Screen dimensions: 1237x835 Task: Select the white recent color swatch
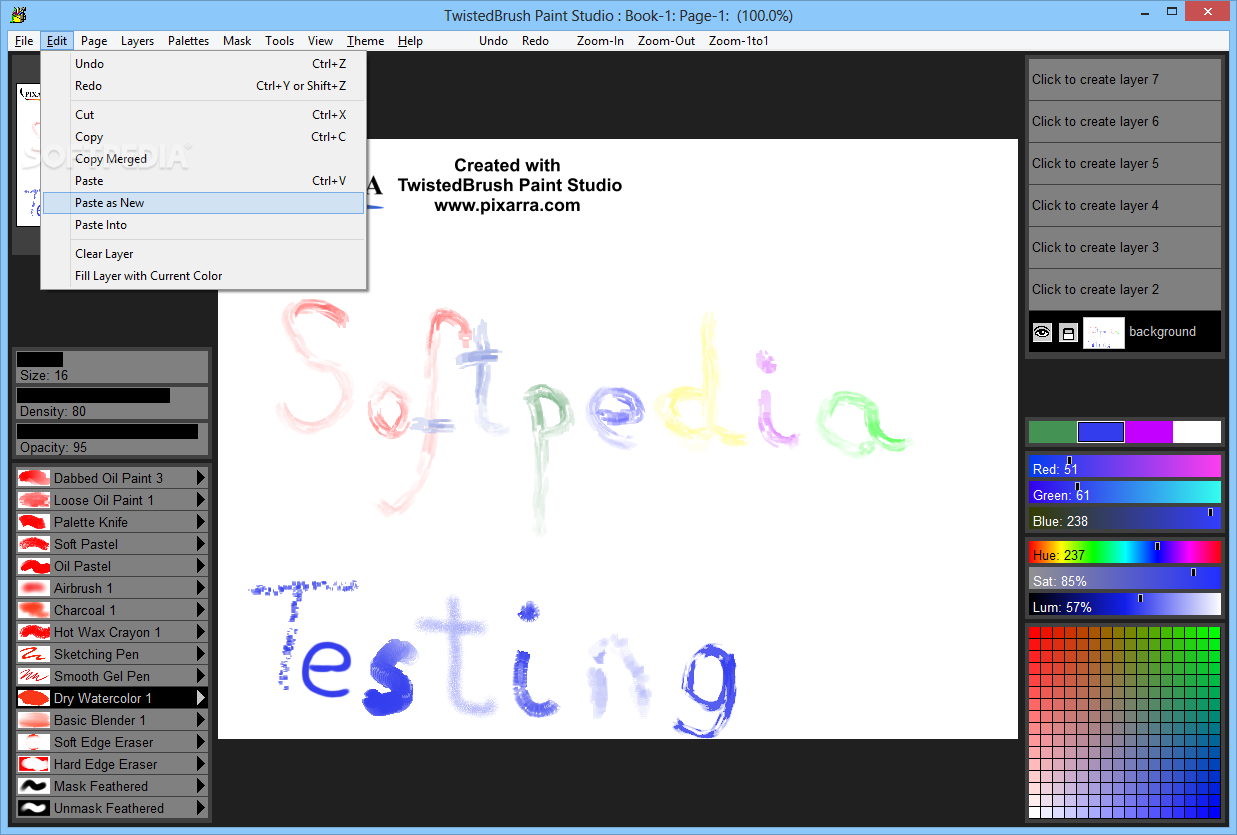pos(1197,432)
